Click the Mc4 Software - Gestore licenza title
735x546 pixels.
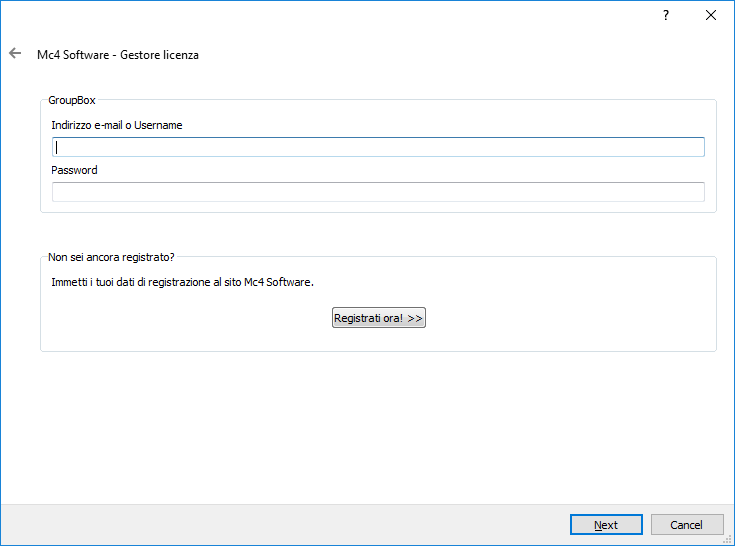(x=118, y=55)
